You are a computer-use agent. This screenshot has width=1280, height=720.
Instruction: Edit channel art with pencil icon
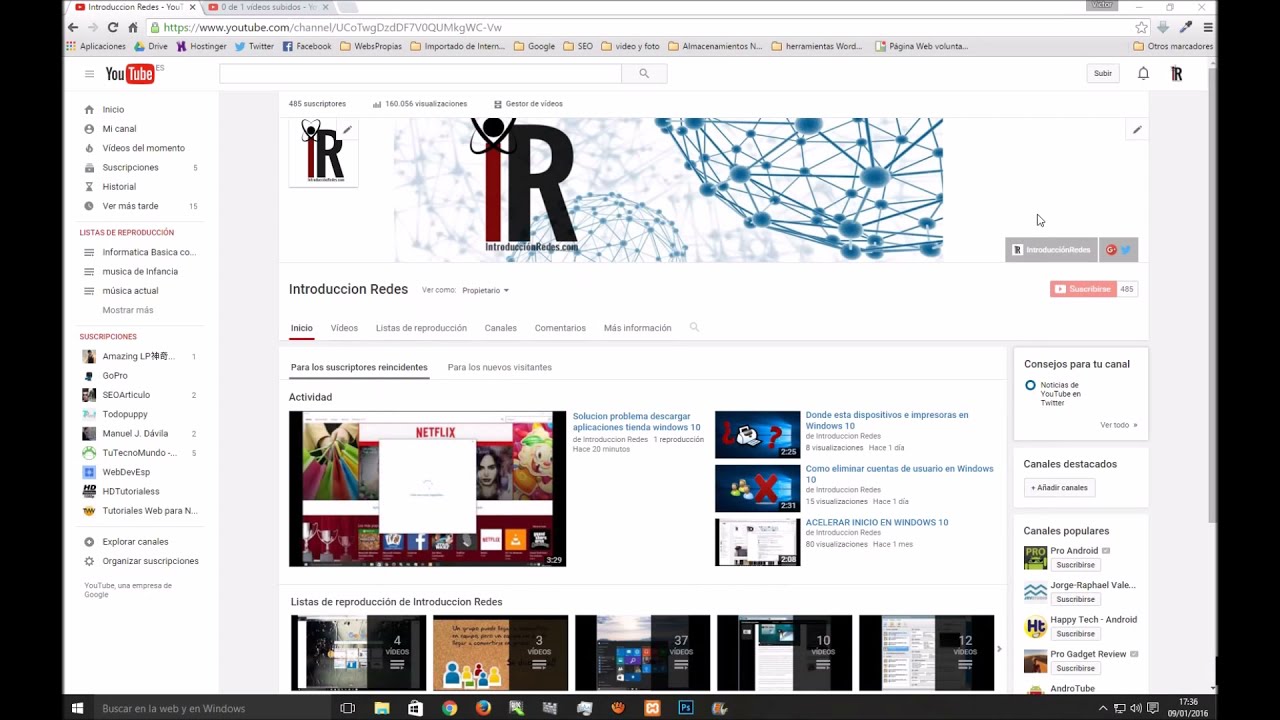pyautogui.click(x=1136, y=130)
